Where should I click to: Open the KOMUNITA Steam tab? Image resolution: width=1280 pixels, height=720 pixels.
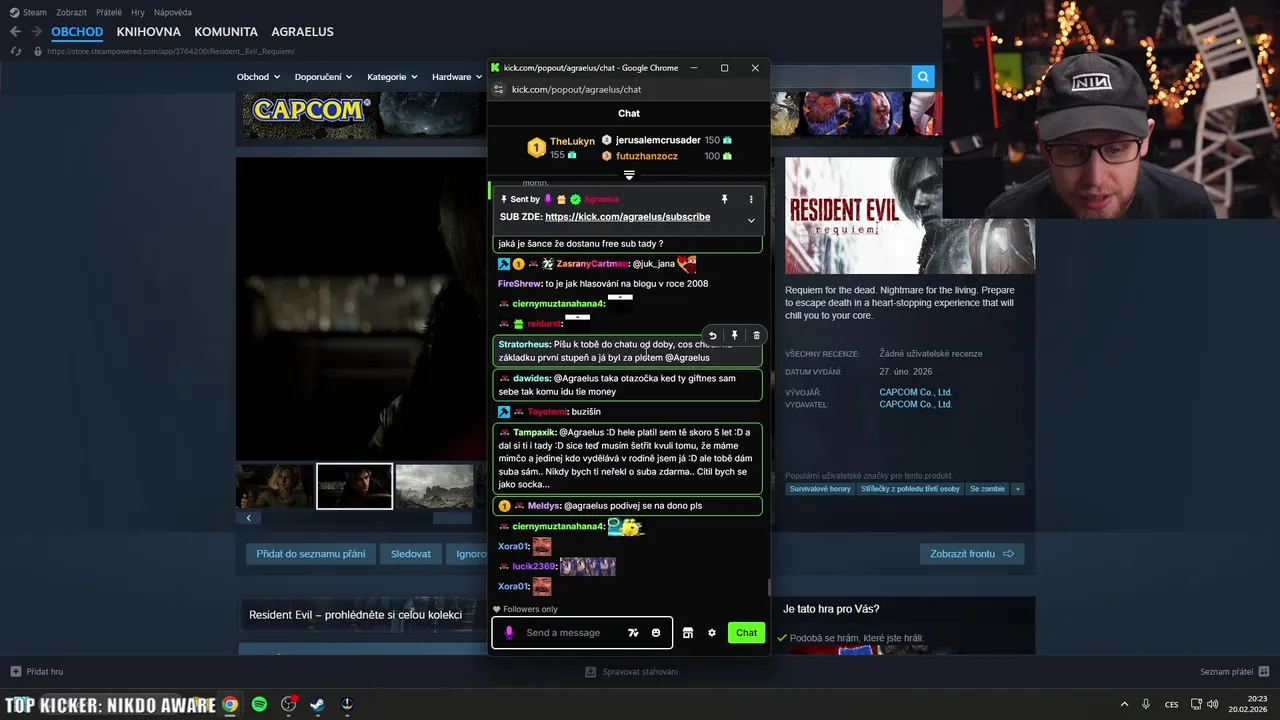point(226,32)
